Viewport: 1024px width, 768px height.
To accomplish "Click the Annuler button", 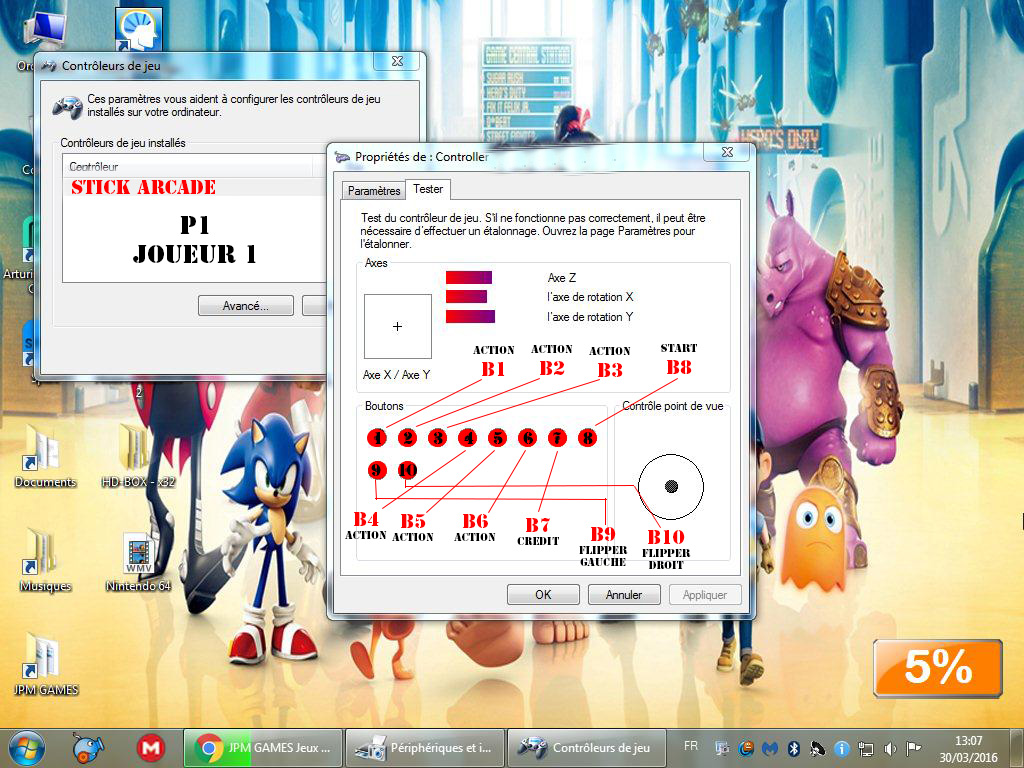I will tap(623, 594).
